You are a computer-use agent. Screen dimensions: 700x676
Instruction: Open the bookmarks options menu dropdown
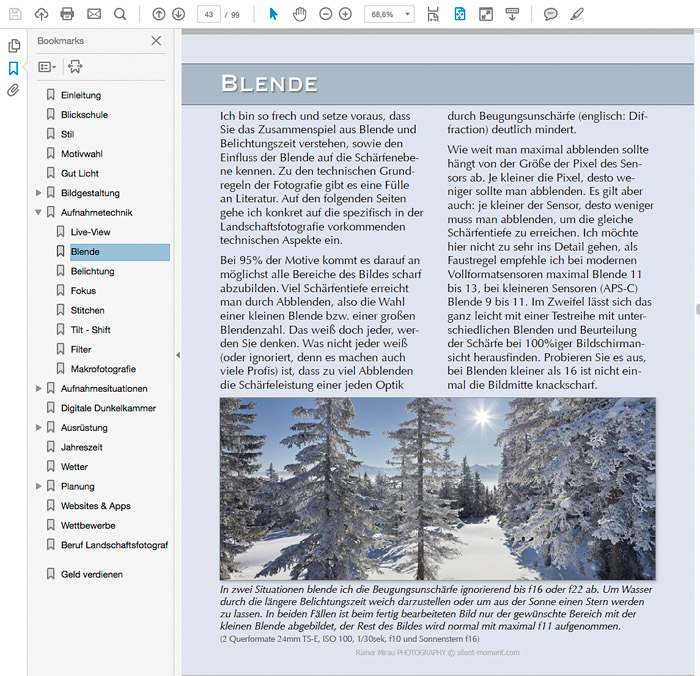[x=47, y=67]
